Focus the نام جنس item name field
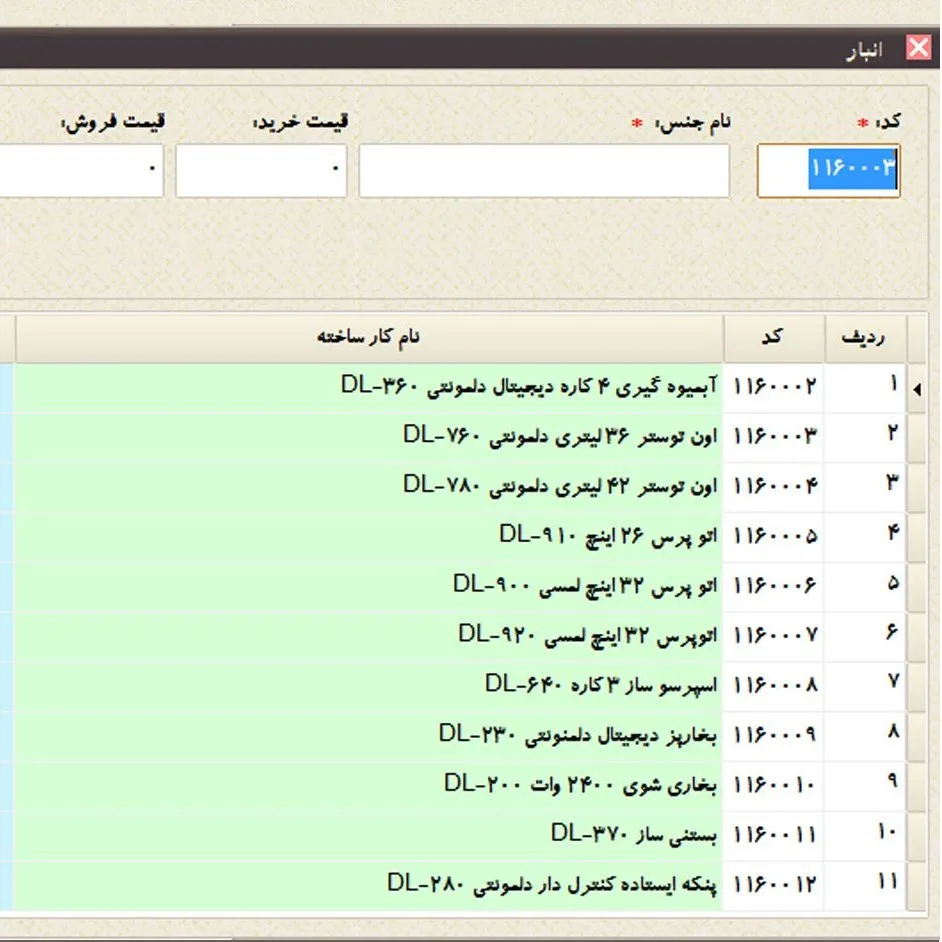Image resolution: width=942 pixels, height=942 pixels. [x=544, y=171]
